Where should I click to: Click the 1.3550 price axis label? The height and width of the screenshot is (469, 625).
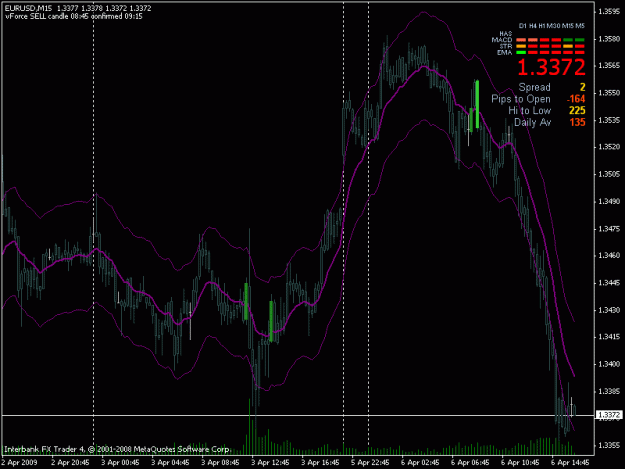609,93
